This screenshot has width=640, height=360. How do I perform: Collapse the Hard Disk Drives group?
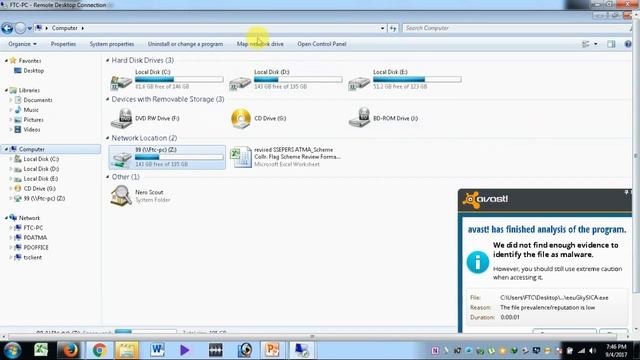point(107,60)
